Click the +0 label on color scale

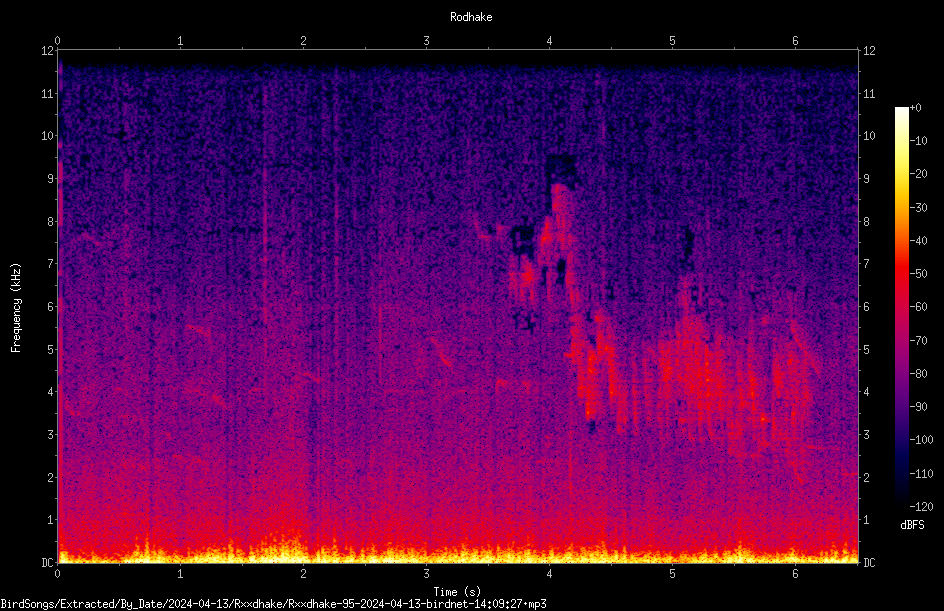pos(915,108)
